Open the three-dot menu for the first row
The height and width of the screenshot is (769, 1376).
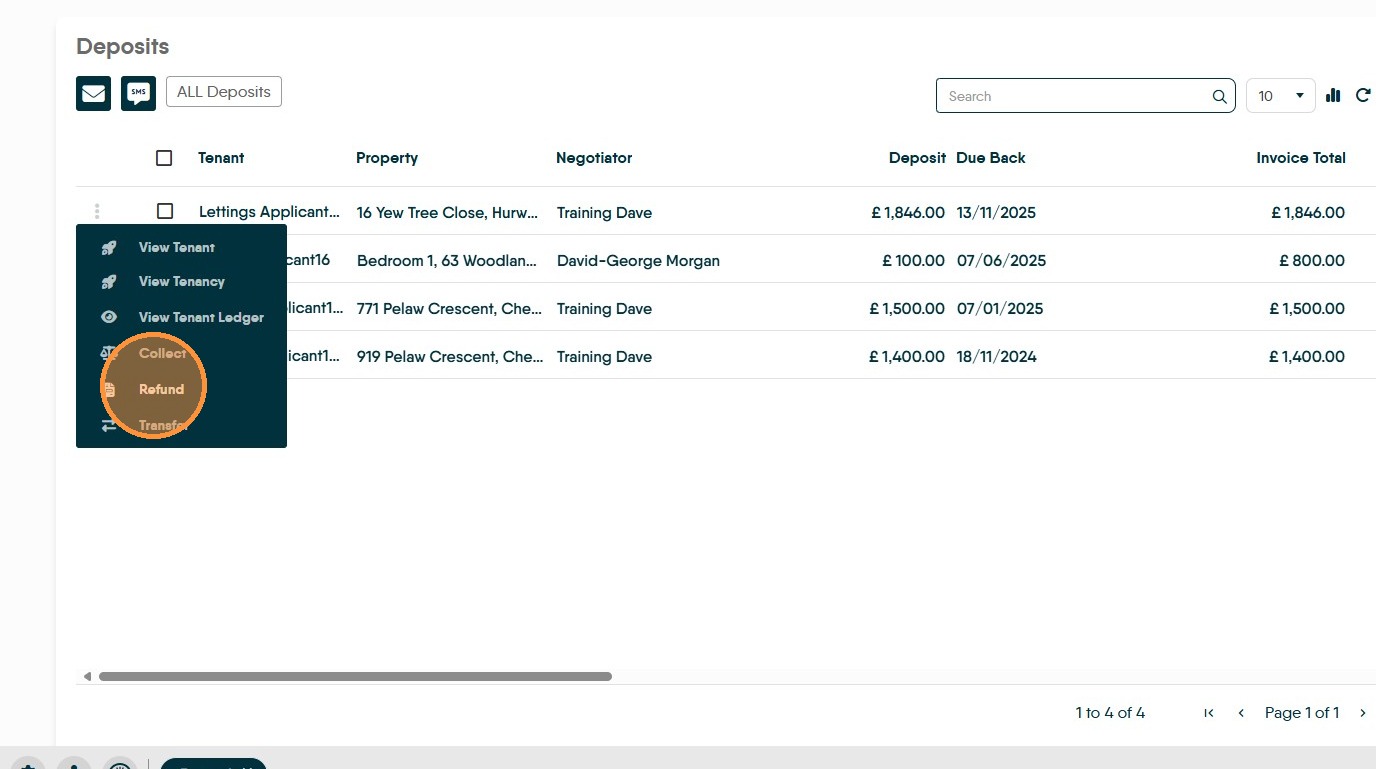pos(97,211)
